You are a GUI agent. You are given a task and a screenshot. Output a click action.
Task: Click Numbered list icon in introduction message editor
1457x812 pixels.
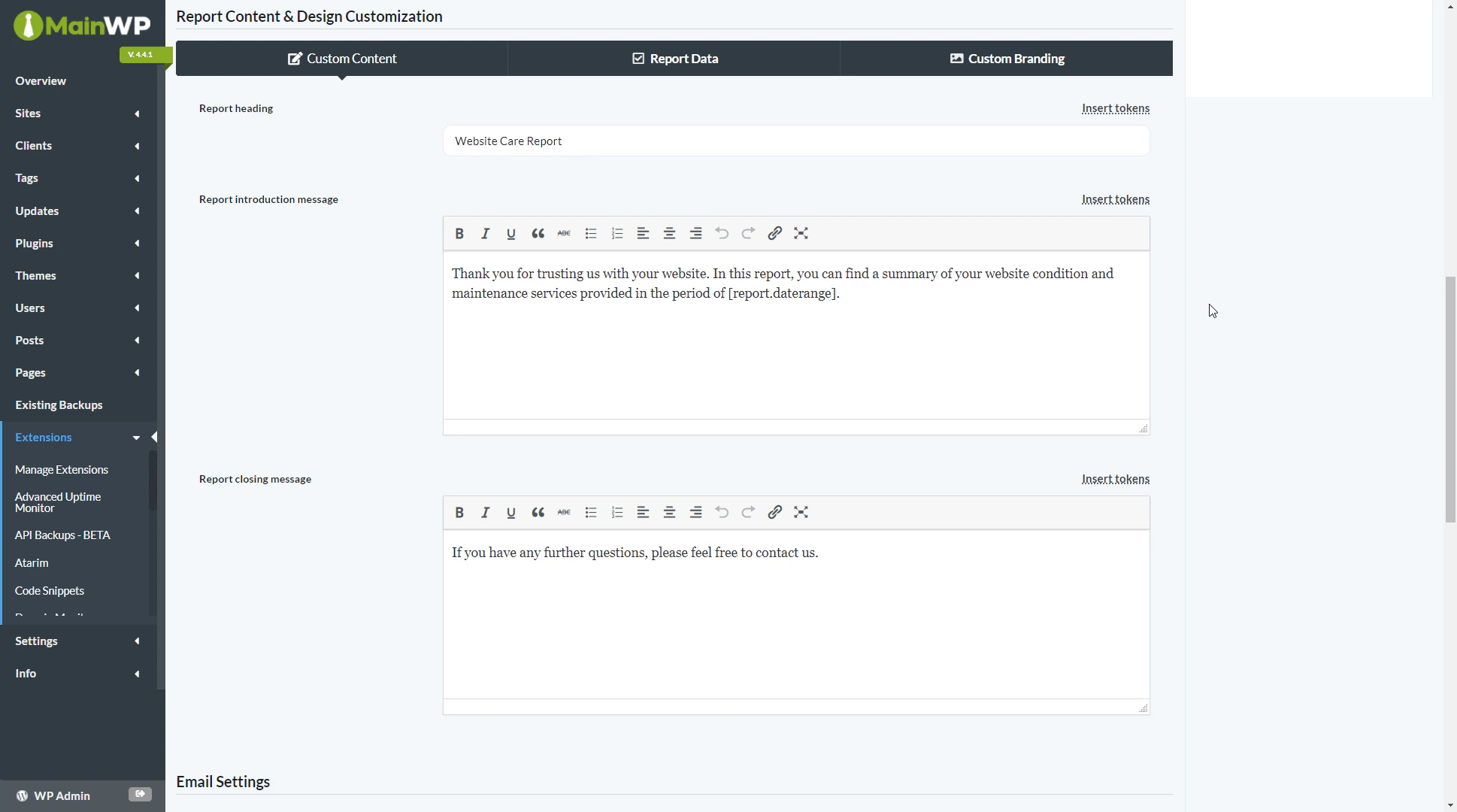click(x=617, y=233)
